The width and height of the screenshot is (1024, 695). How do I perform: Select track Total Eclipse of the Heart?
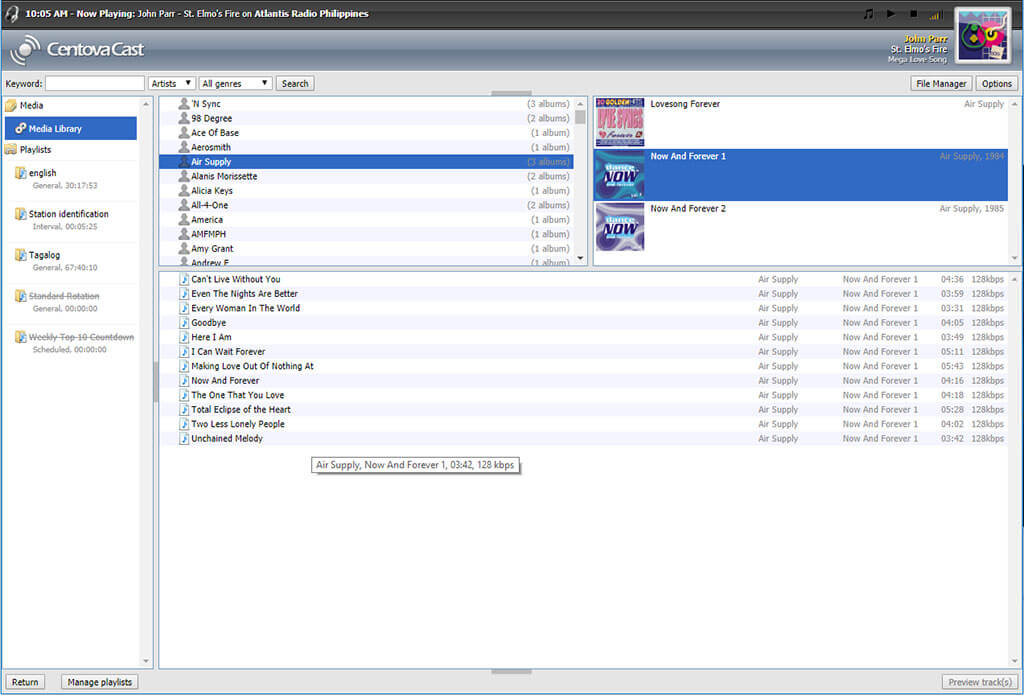click(583, 410)
